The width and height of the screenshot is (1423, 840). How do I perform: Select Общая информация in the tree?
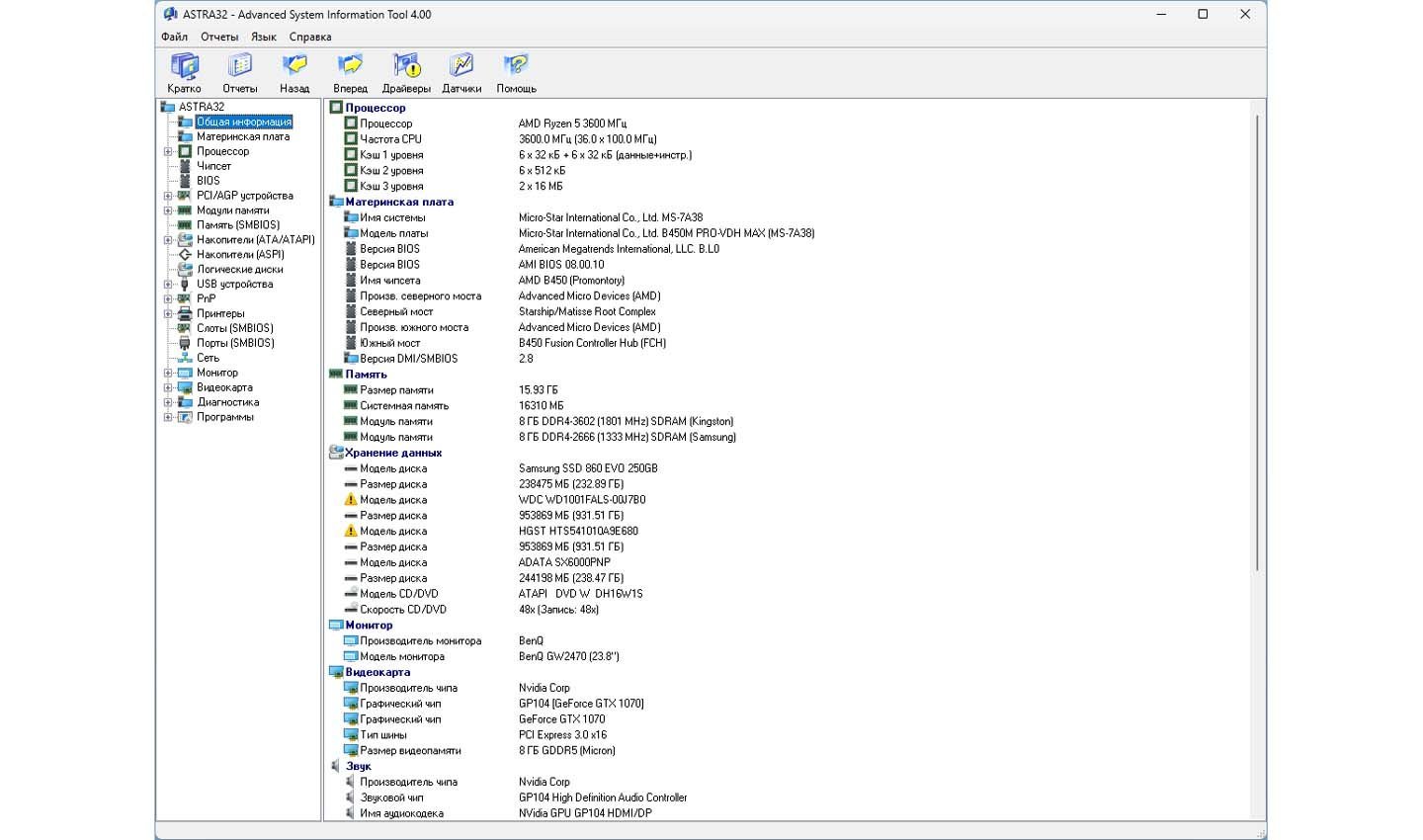(x=244, y=122)
